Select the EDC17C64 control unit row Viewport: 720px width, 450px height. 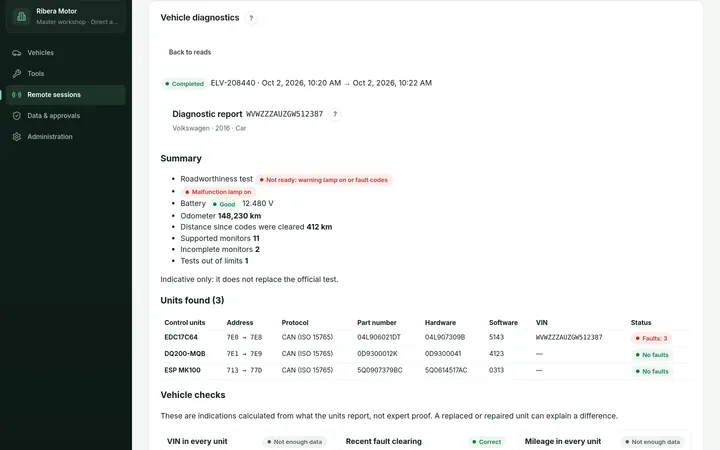coord(427,338)
